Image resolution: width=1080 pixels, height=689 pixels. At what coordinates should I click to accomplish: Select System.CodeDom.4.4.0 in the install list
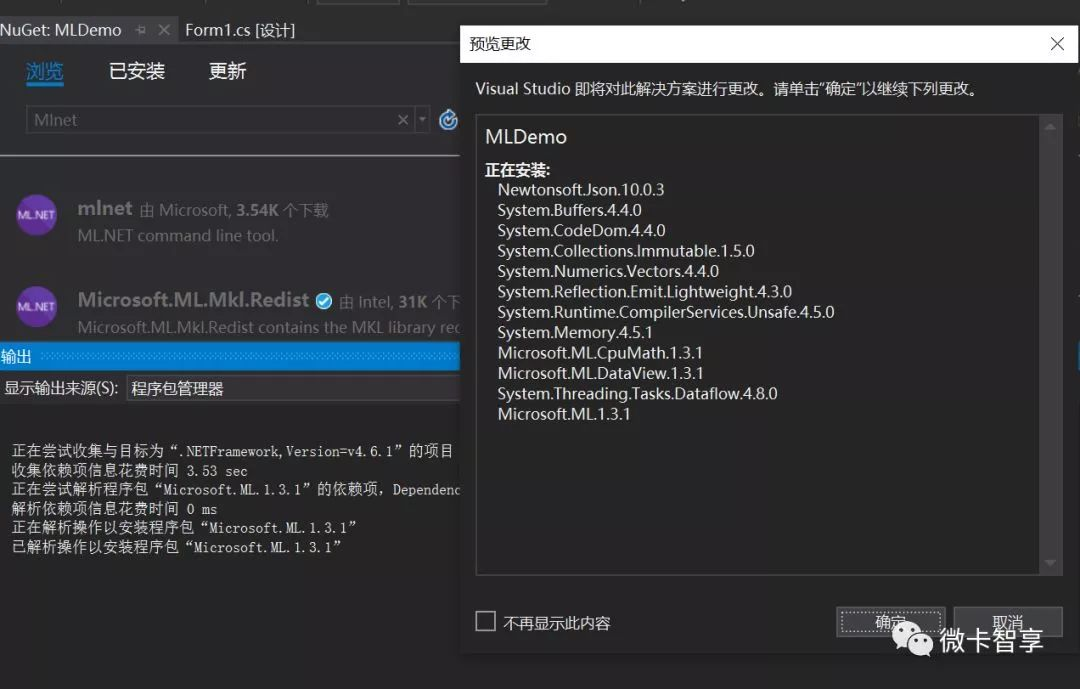[x=581, y=231]
